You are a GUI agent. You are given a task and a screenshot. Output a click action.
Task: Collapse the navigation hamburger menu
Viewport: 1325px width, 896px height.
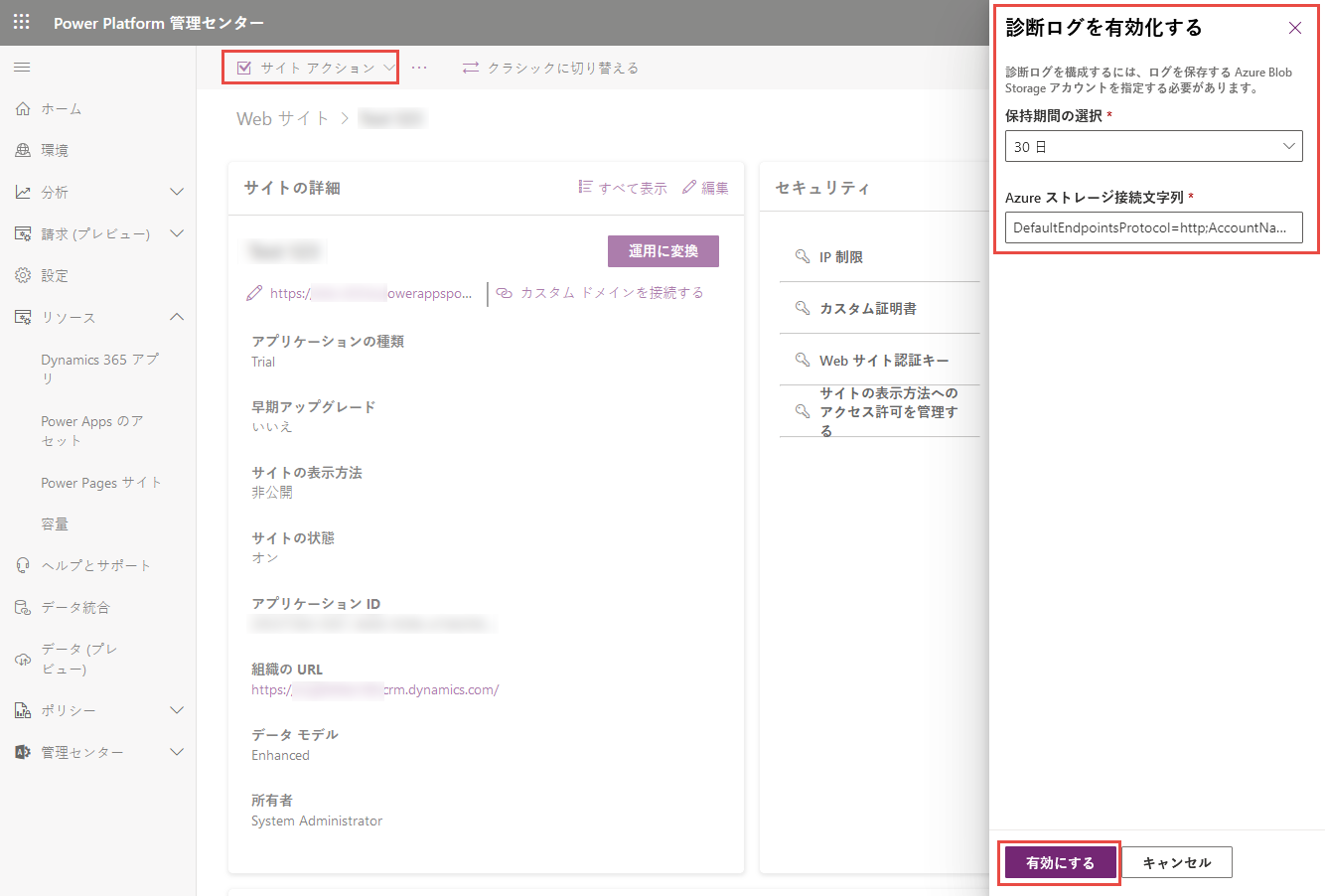pos(22,68)
